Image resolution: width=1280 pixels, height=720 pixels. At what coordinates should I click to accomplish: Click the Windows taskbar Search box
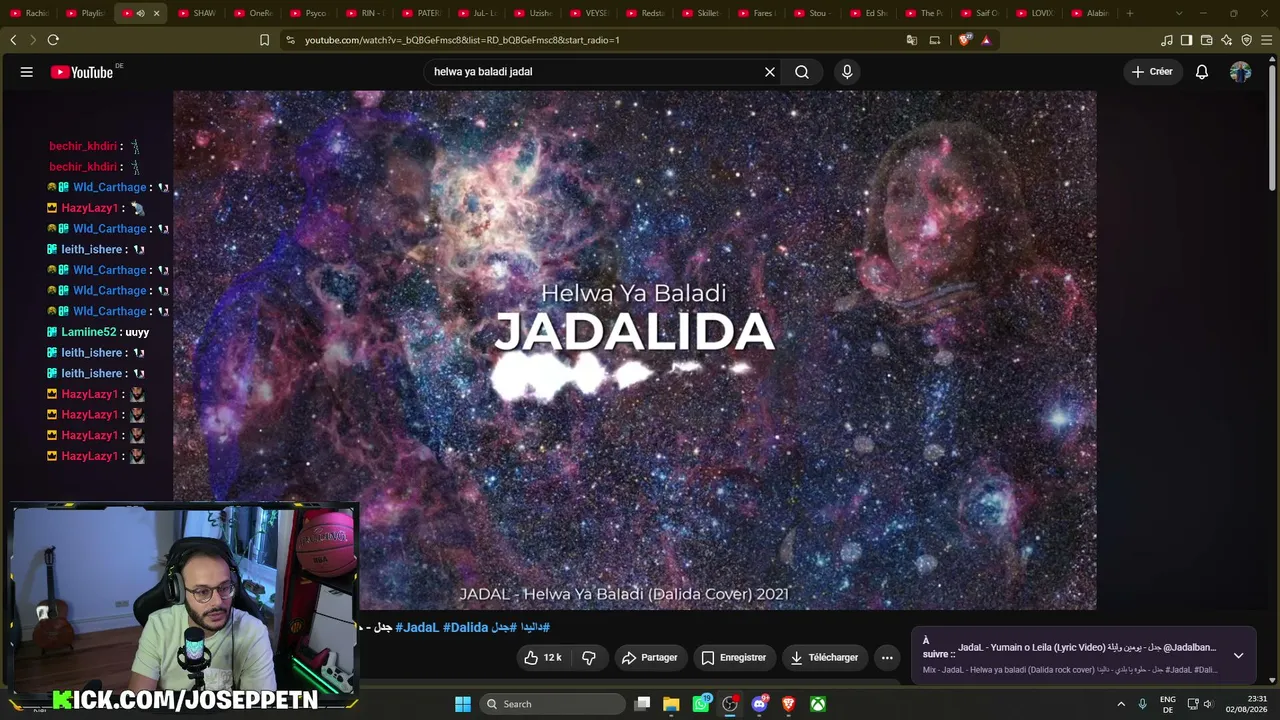click(551, 704)
